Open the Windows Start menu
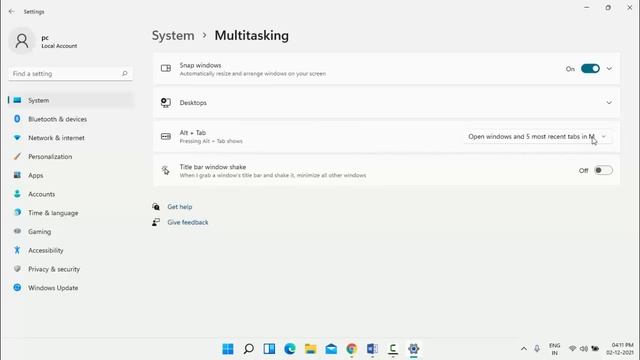640x360 pixels. coord(228,349)
